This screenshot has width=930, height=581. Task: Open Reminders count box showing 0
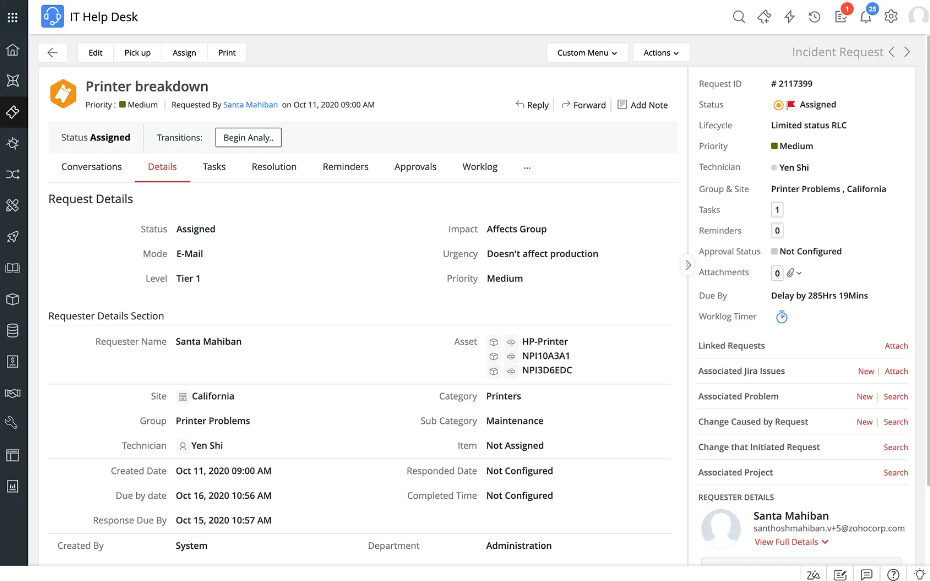tap(777, 231)
